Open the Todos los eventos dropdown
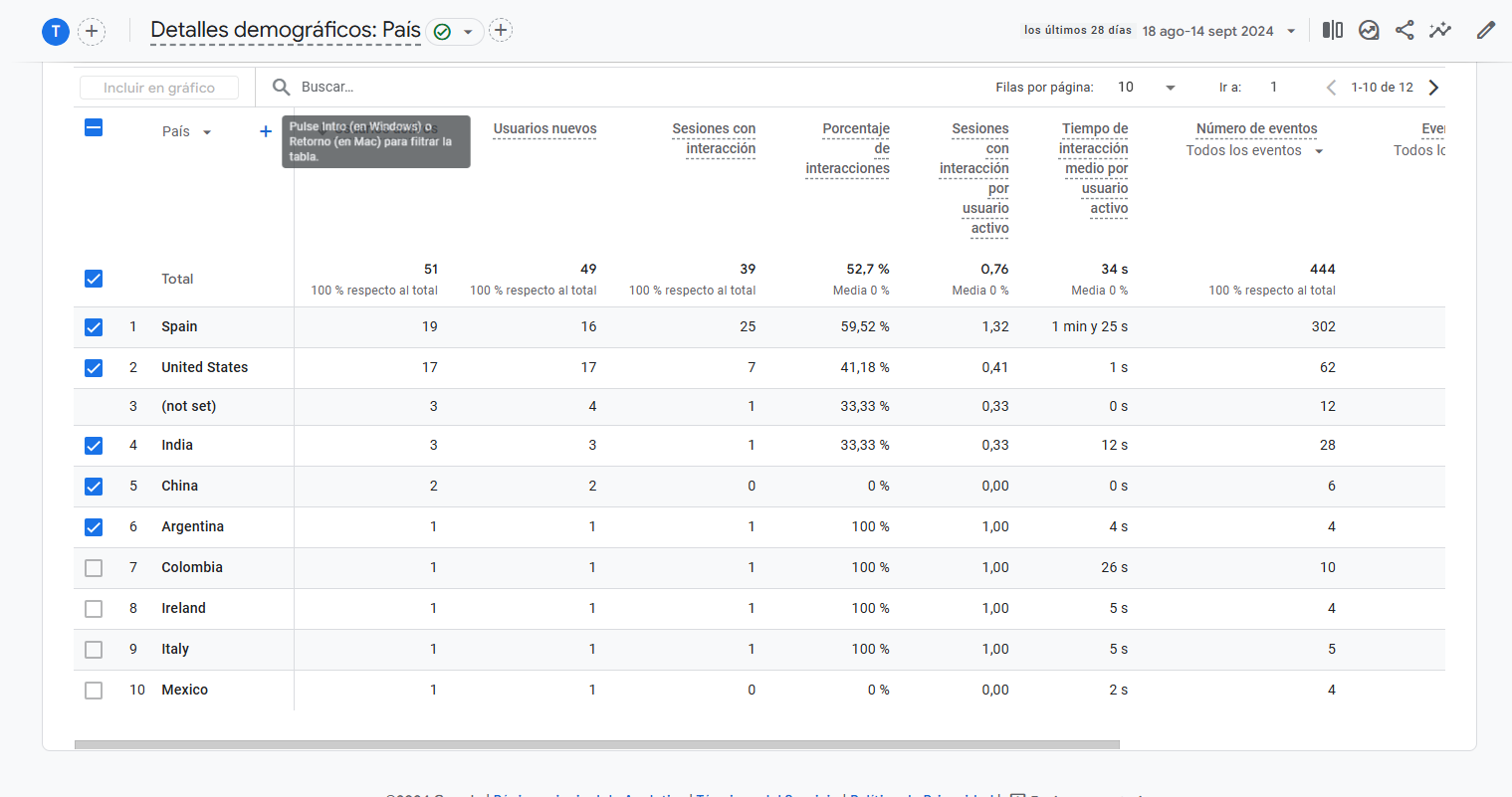 click(x=1254, y=151)
